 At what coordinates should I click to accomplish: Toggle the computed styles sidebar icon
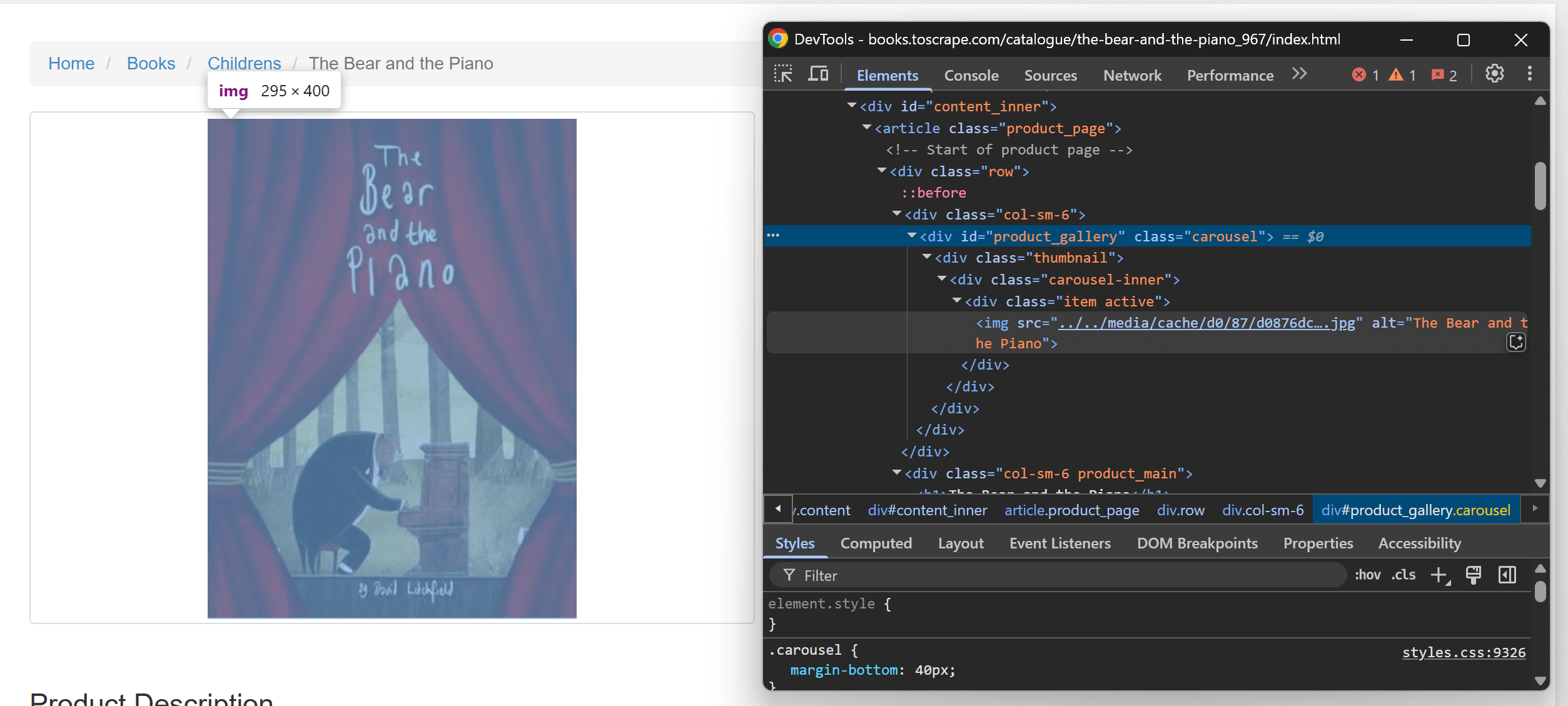pyautogui.click(x=1507, y=575)
